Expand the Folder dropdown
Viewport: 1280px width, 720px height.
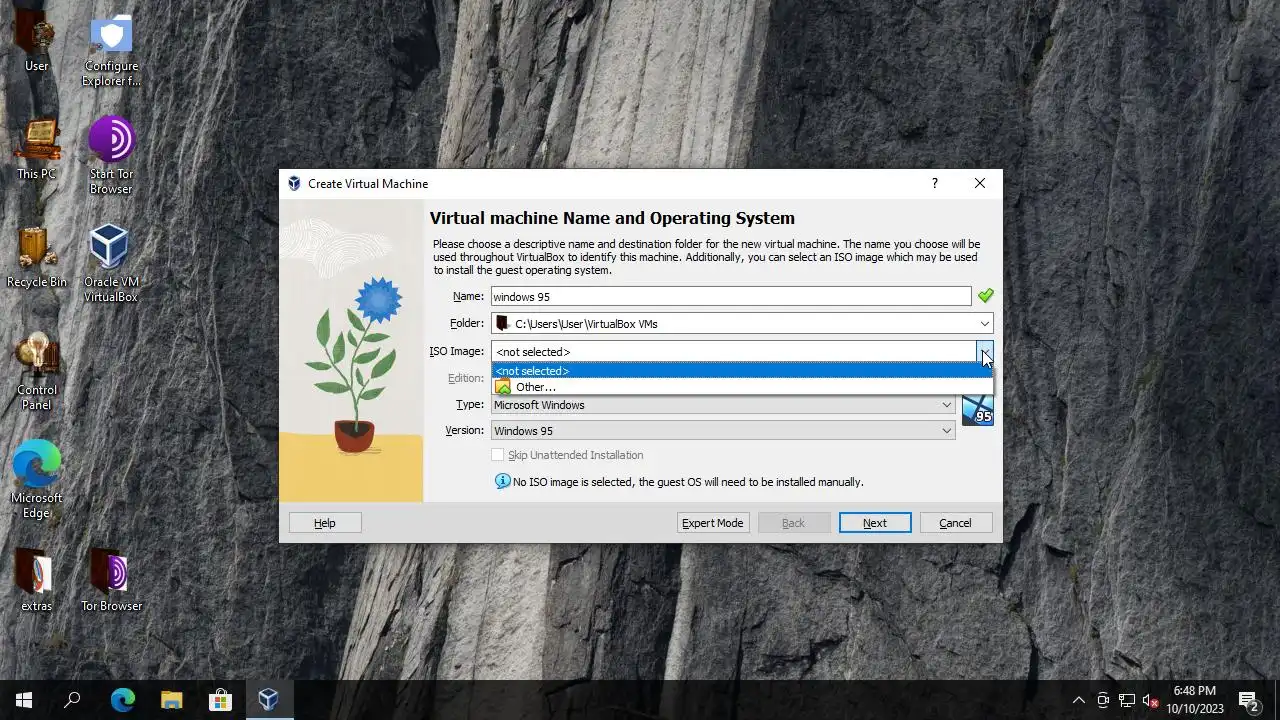[x=984, y=324]
